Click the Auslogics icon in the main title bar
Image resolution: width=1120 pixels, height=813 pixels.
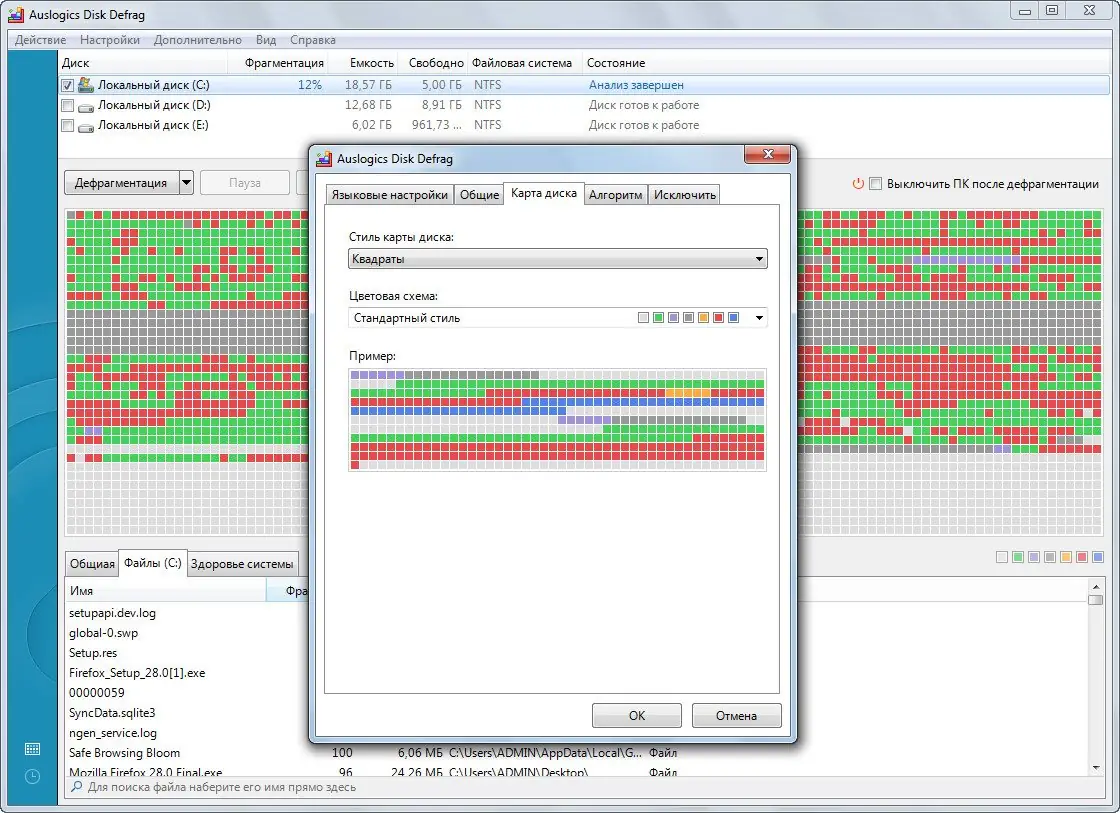pyautogui.click(x=16, y=14)
